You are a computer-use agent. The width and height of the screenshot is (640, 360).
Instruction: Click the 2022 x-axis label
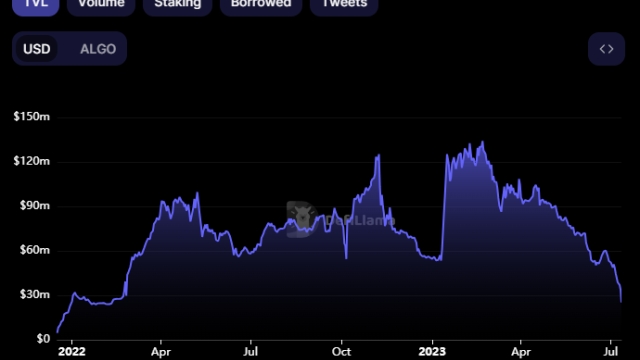click(72, 352)
